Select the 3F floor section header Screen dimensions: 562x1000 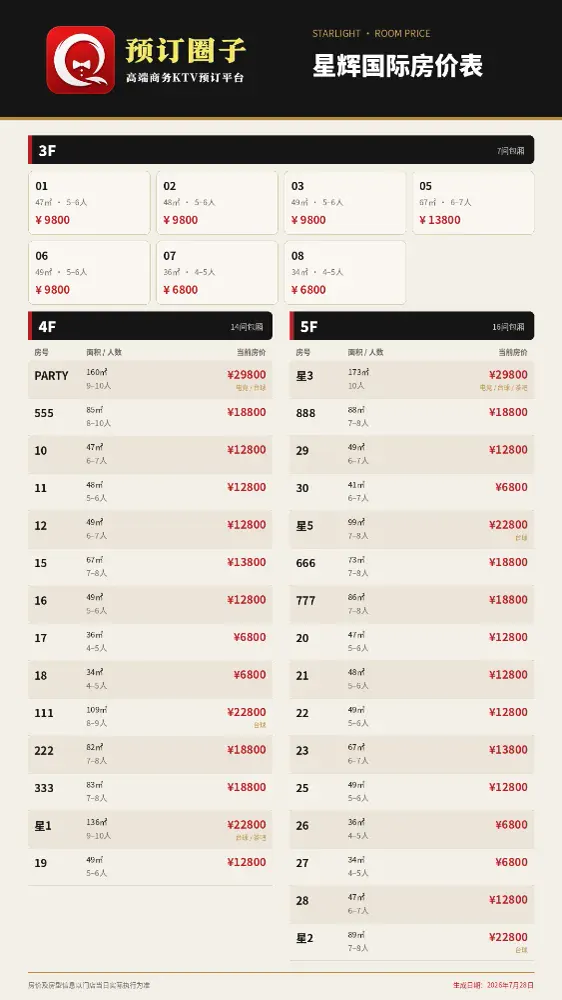pyautogui.click(x=281, y=150)
